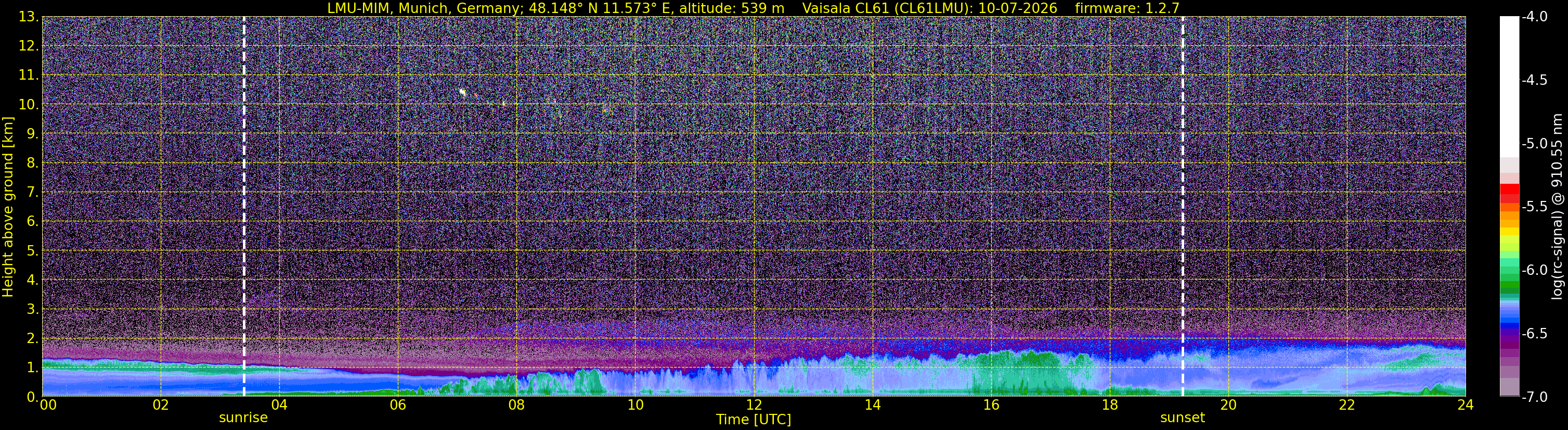Image resolution: width=1568 pixels, height=430 pixels.
Task: Click the 'Height above ground [km]' axis label
Action: (8, 207)
